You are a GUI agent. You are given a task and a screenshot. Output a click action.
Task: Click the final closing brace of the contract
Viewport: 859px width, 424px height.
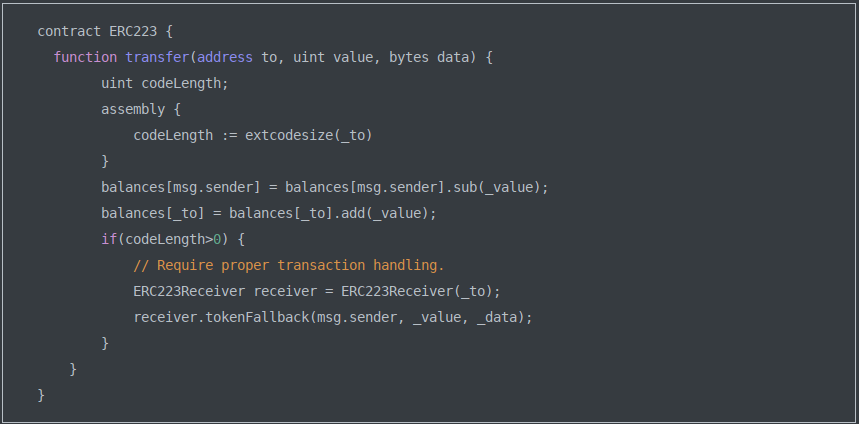pos(41,395)
